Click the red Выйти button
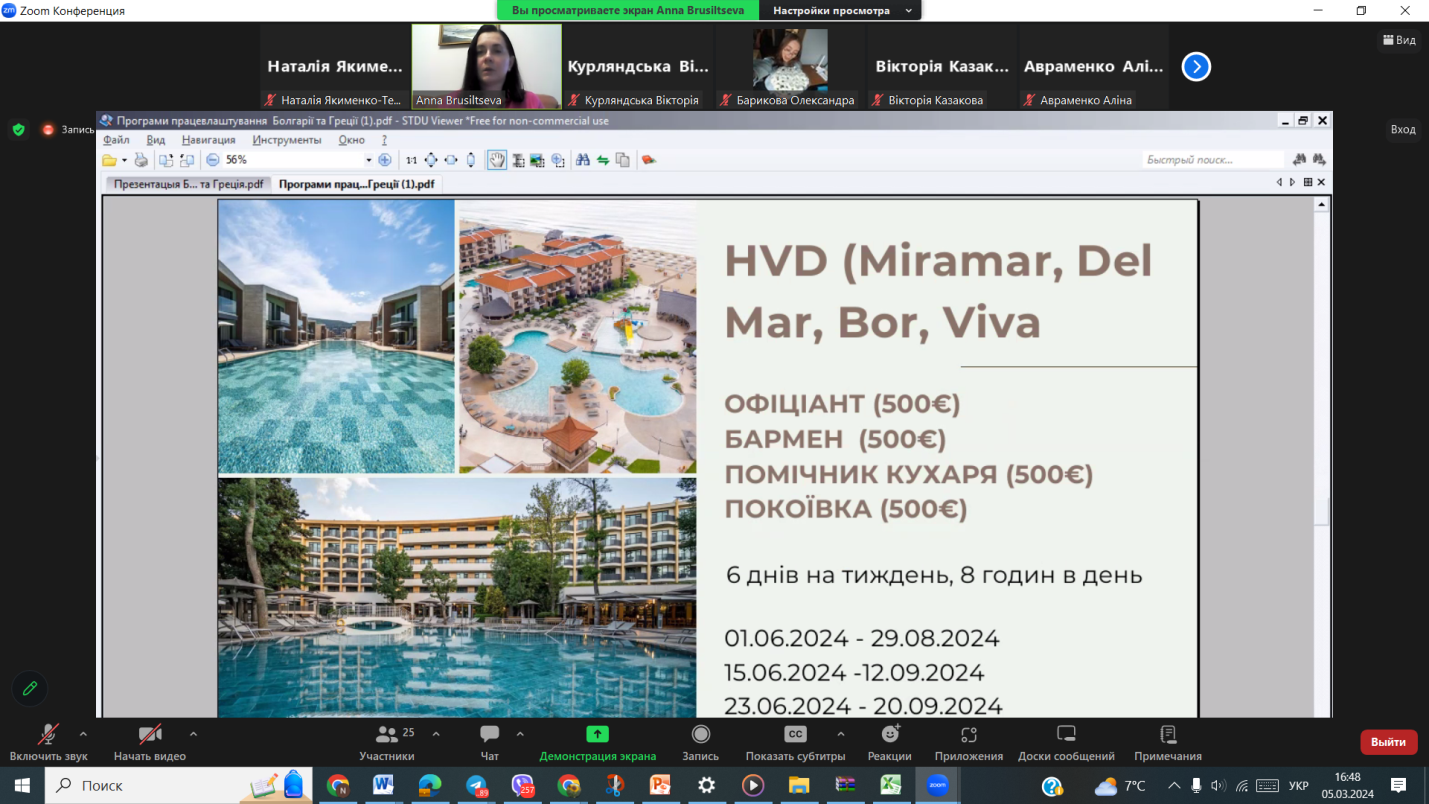This screenshot has height=804, width=1429. 1388,742
